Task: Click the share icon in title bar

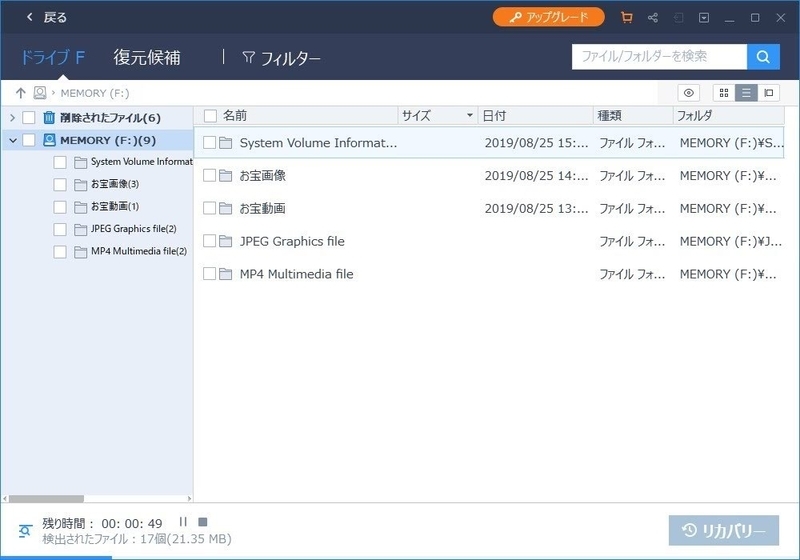Action: pyautogui.click(x=653, y=18)
